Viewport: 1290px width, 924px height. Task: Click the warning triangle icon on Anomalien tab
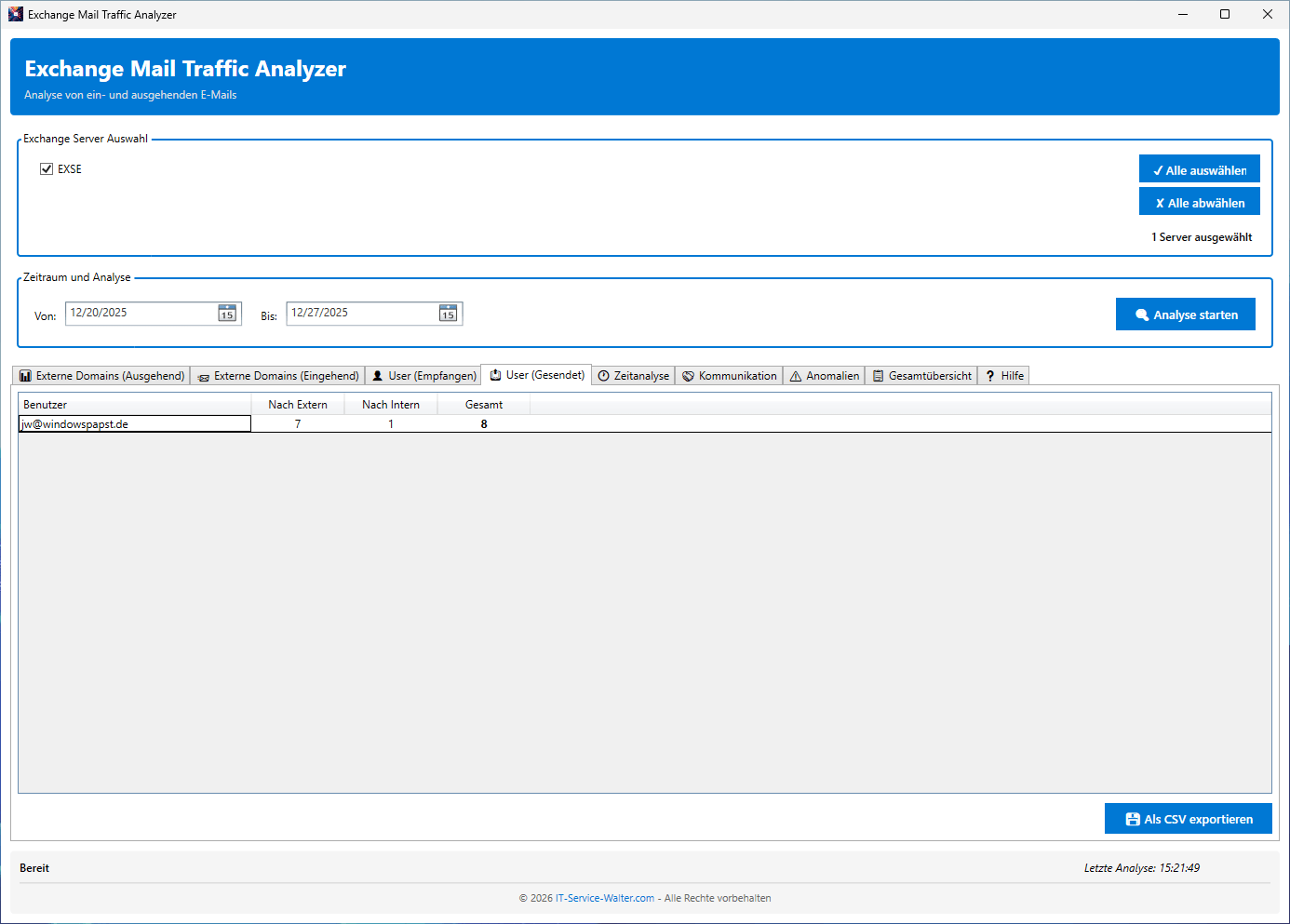pyautogui.click(x=796, y=376)
